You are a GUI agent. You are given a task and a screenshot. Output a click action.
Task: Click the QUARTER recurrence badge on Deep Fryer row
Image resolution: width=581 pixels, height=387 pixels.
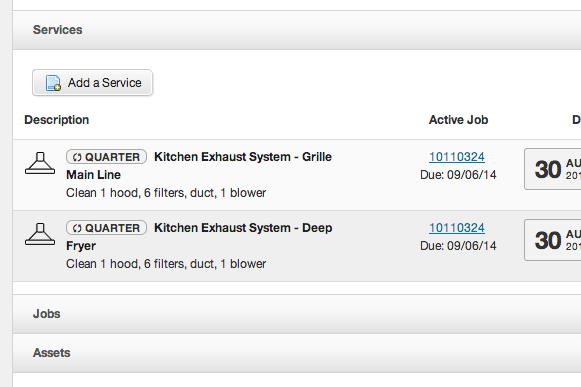coord(106,228)
